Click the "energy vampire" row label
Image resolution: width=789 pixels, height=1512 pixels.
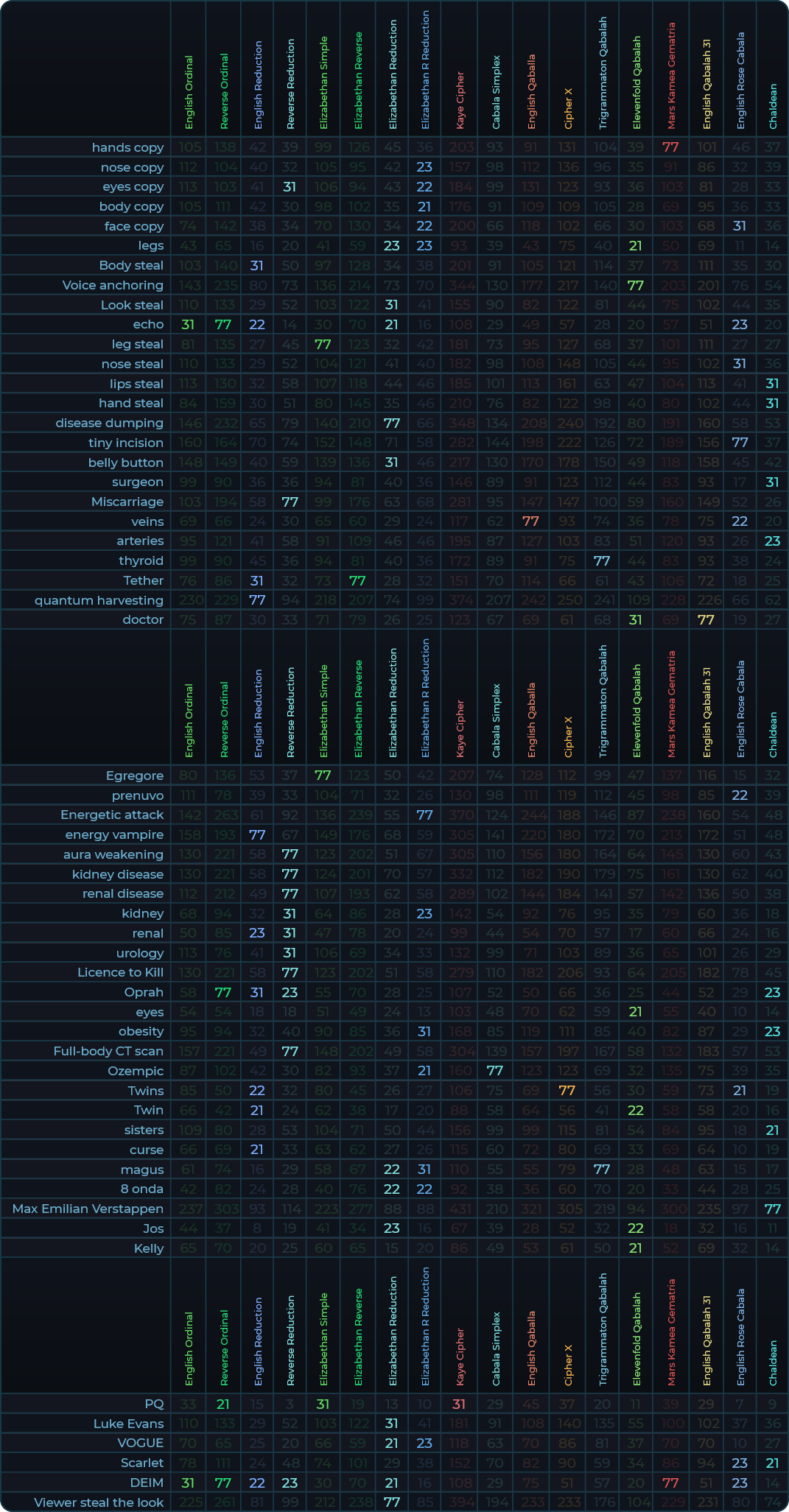coord(114,834)
